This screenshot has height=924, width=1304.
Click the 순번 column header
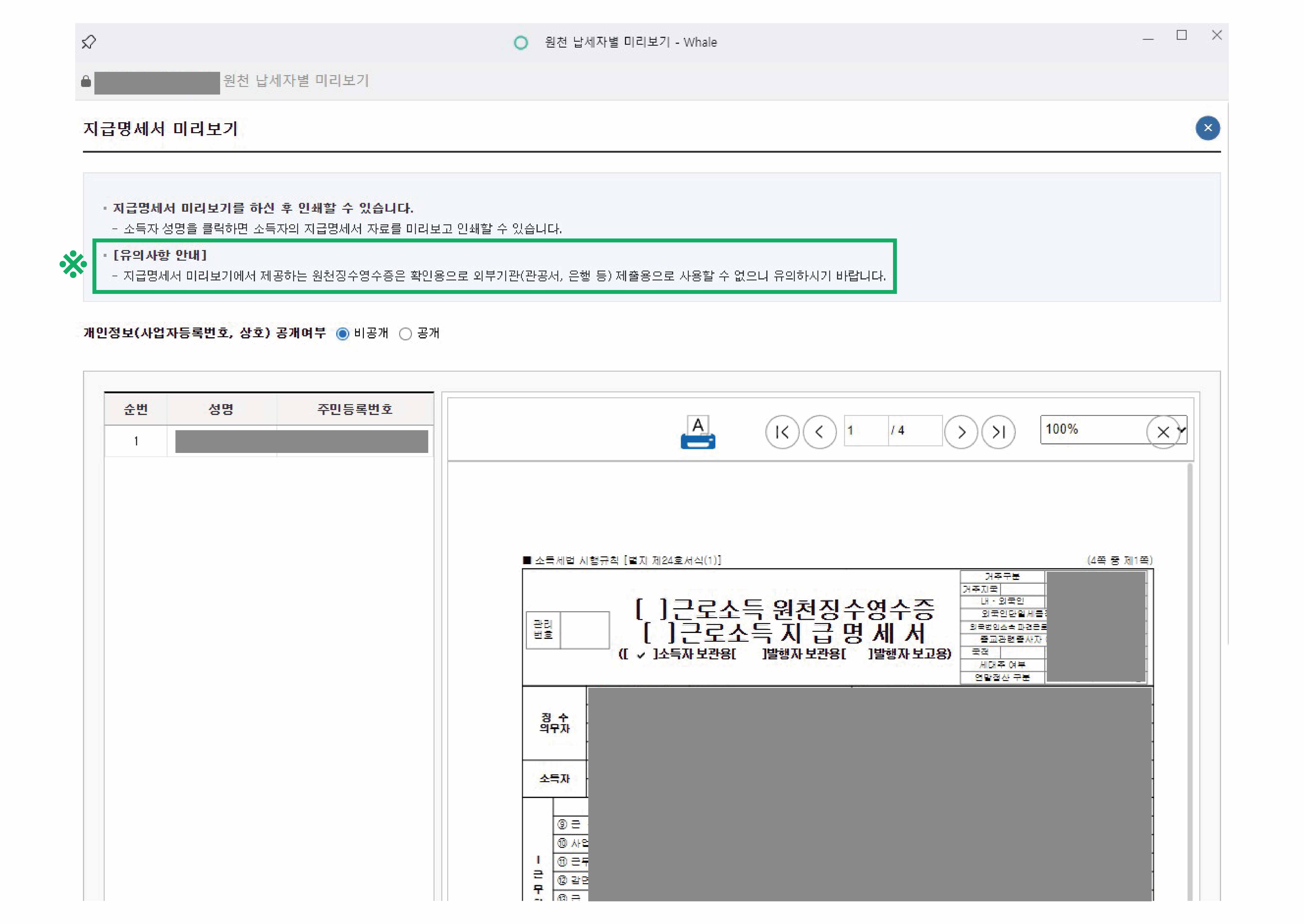(x=135, y=409)
